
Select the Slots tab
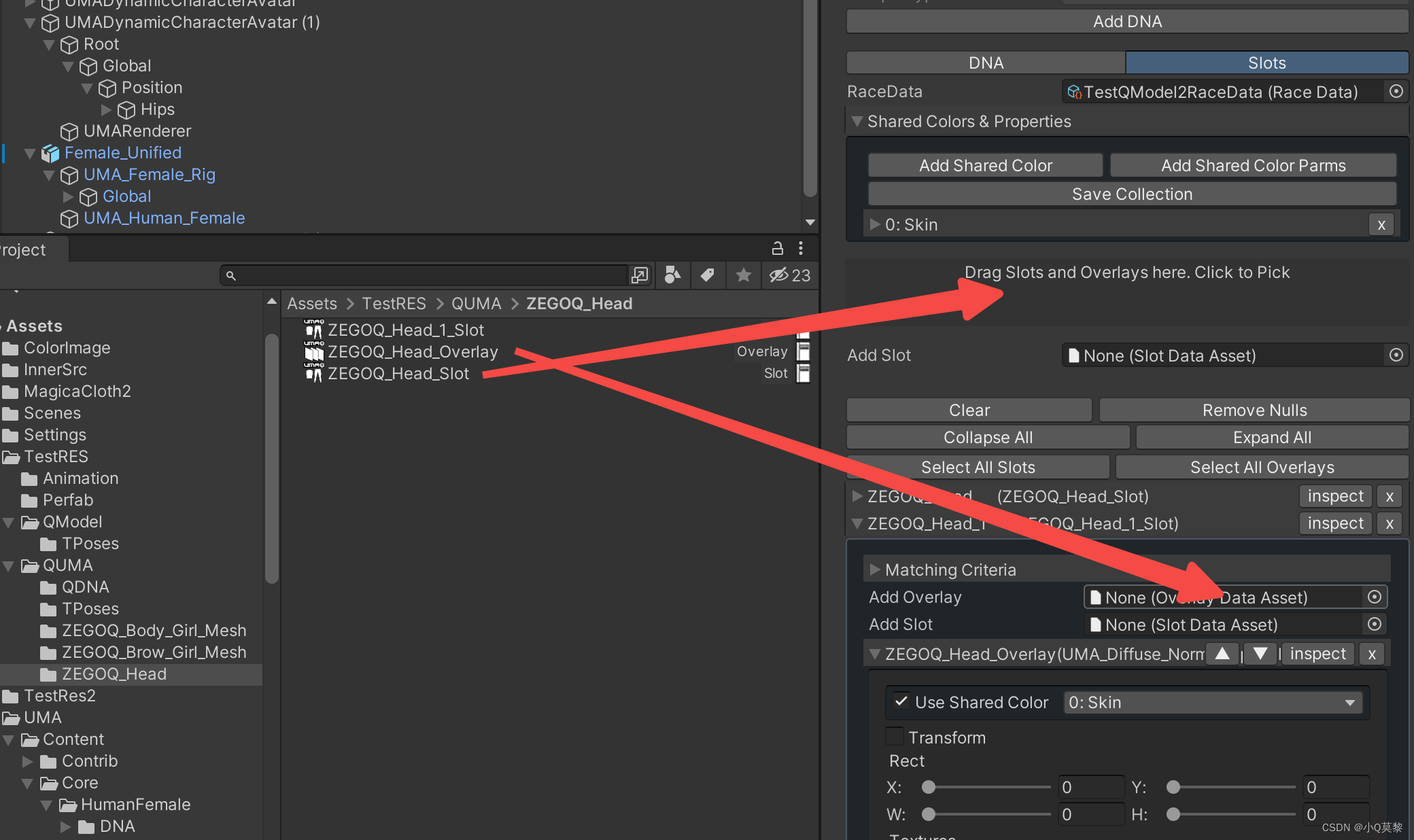[1266, 63]
